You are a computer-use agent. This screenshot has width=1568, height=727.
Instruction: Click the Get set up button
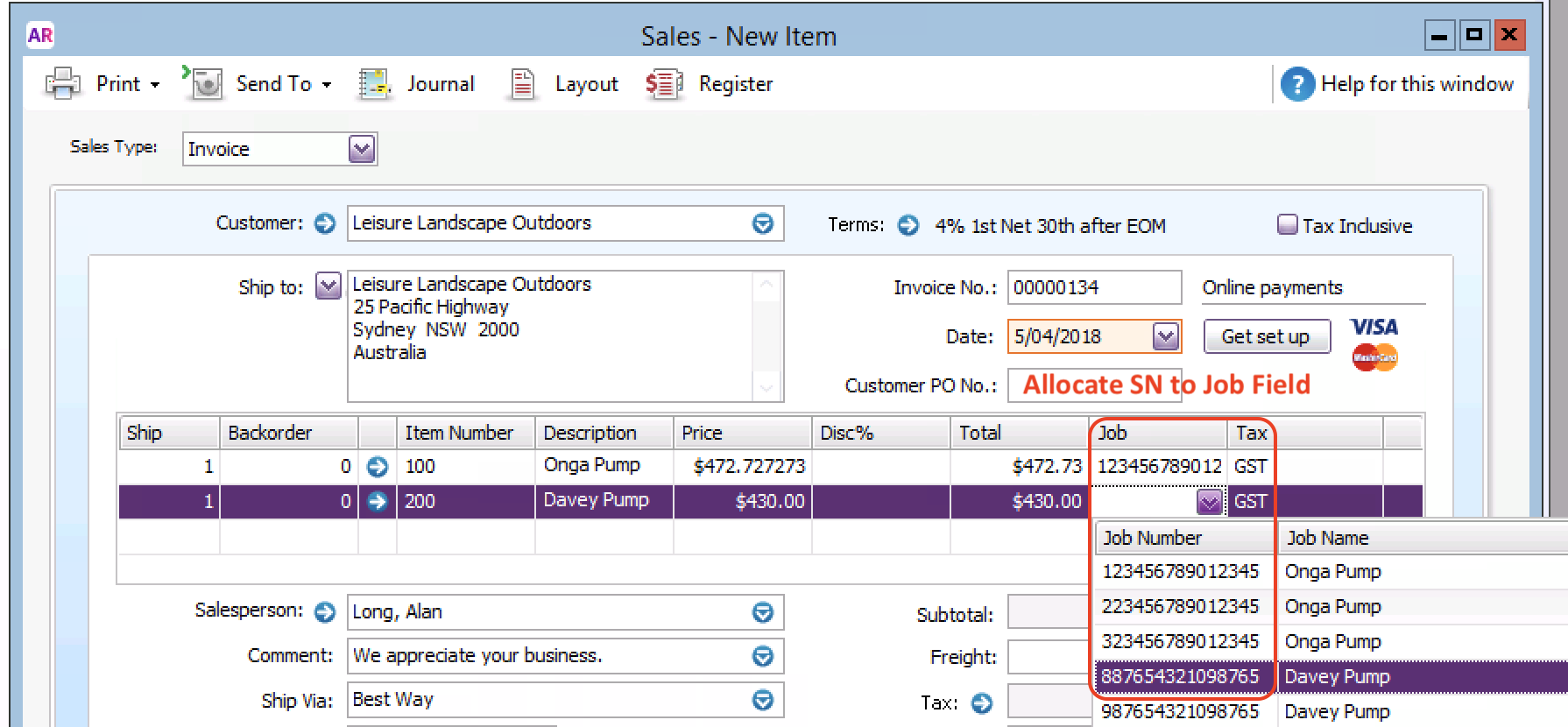click(1266, 336)
